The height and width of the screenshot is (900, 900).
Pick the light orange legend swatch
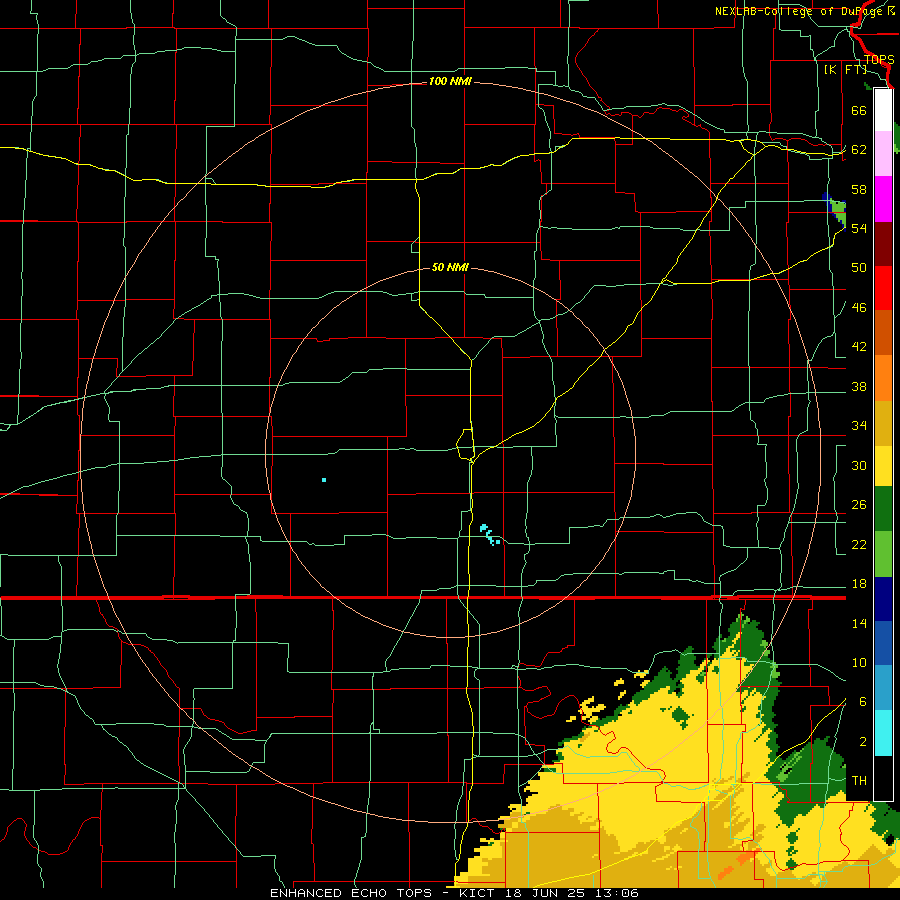coord(883,378)
